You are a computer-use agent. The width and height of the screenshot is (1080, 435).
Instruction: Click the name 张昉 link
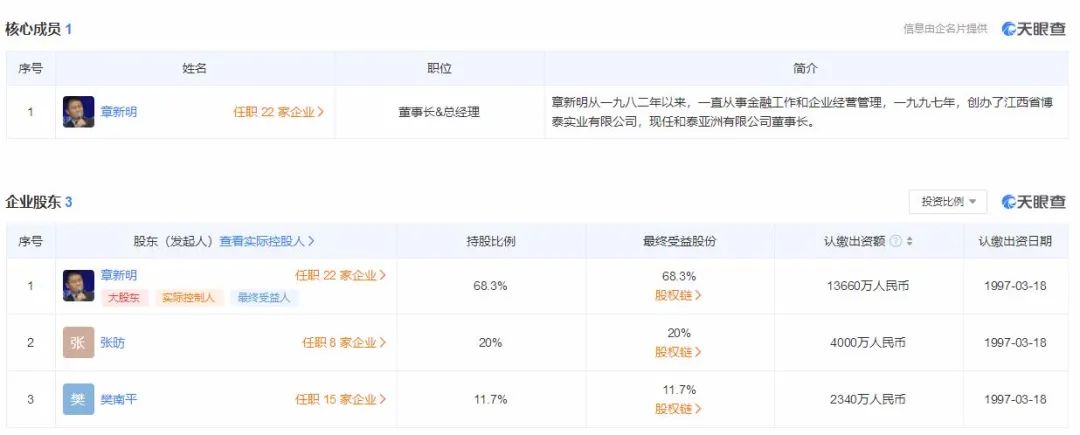(113, 343)
